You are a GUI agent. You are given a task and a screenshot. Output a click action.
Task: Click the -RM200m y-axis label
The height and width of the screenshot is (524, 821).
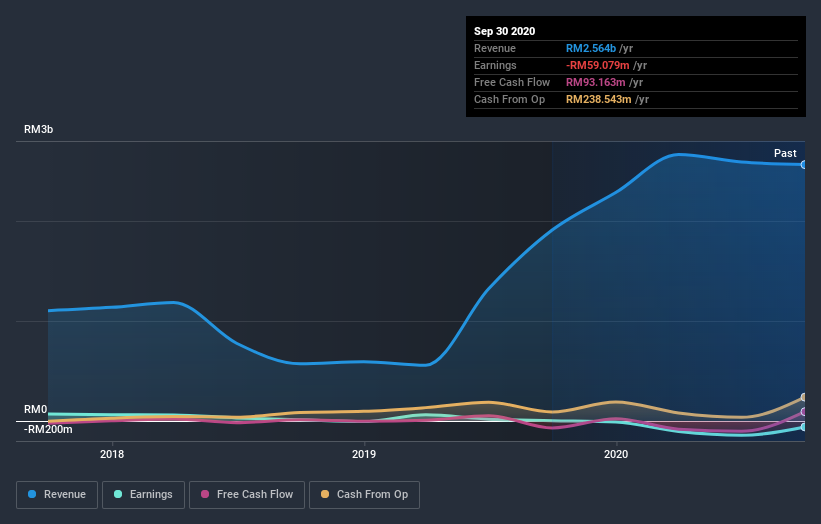48,429
